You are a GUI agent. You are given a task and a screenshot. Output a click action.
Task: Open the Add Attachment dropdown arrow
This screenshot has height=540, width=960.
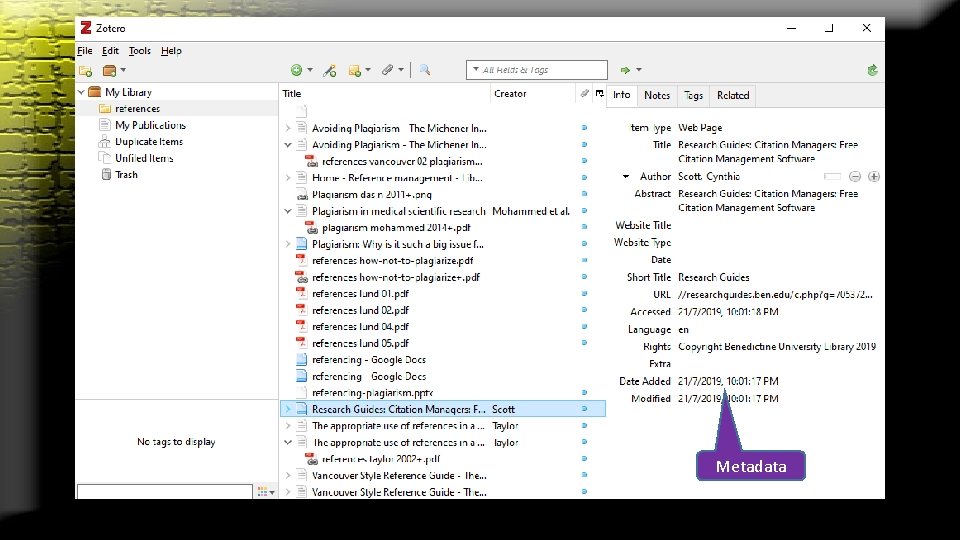tap(401, 70)
